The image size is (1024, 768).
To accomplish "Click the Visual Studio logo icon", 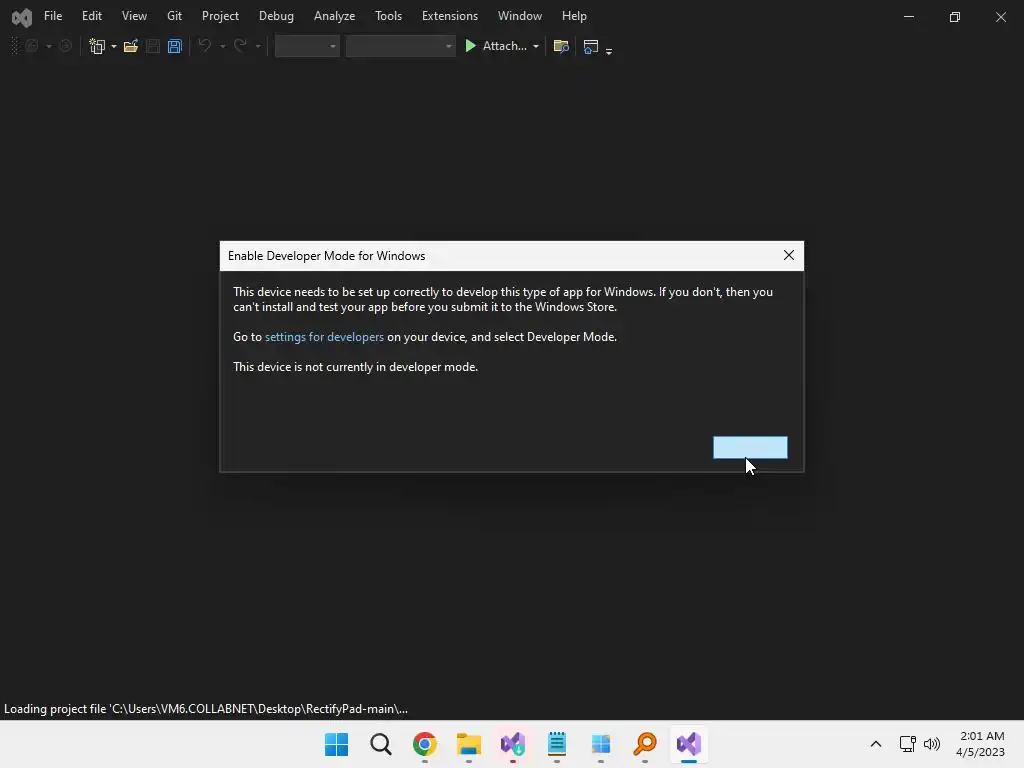I will pos(22,18).
